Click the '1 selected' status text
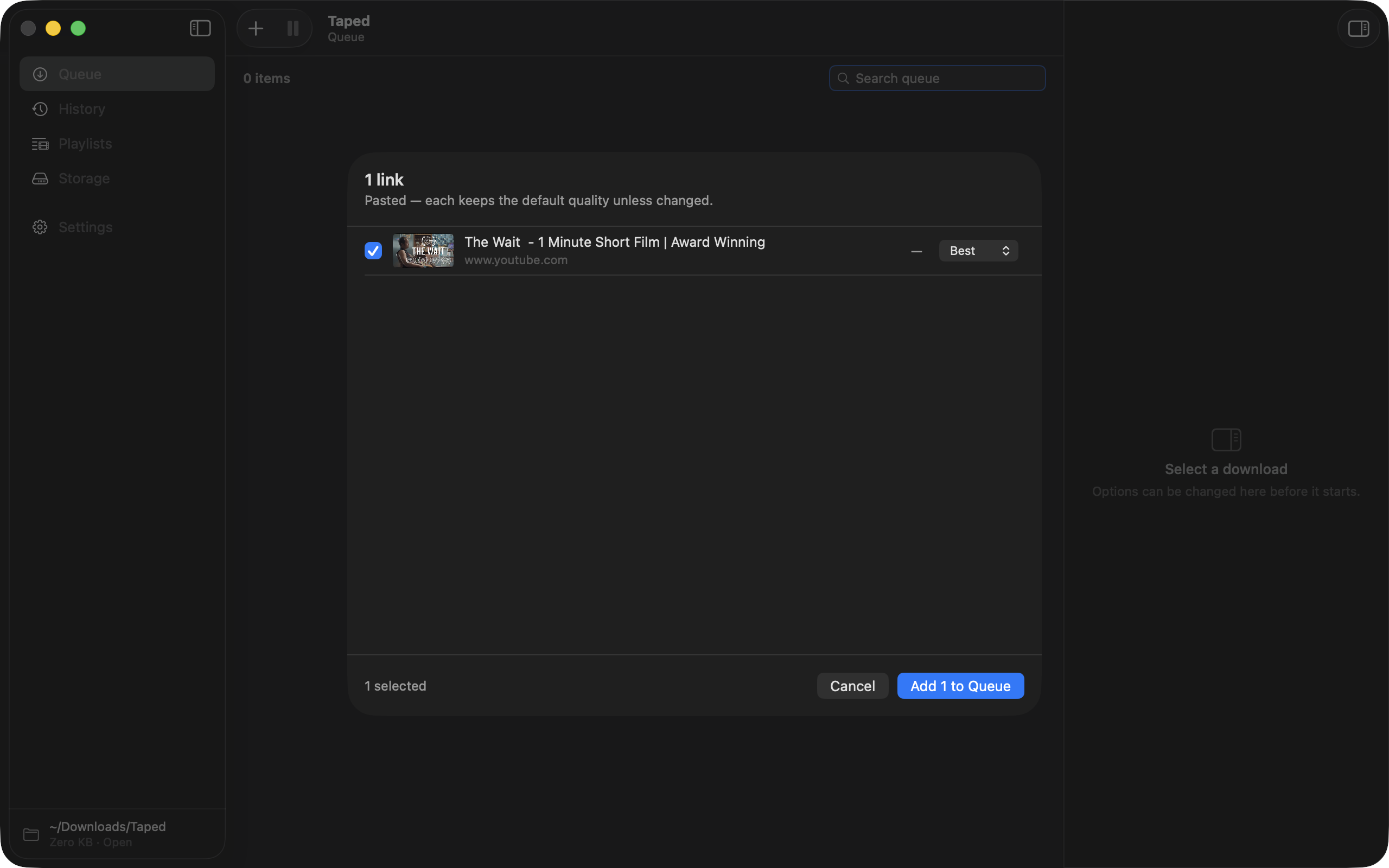This screenshot has height=868, width=1389. 396,686
